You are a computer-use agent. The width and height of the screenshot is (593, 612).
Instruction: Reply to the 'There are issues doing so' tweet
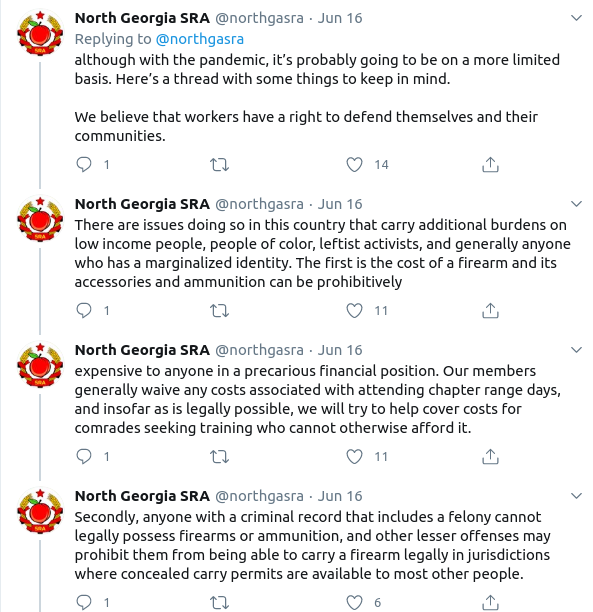pos(84,311)
